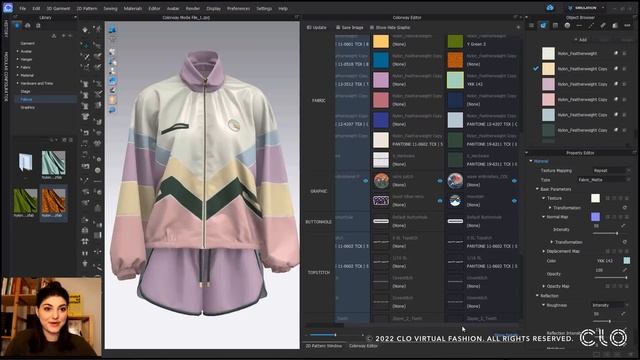Click the trash icon in Library panel
This screenshot has height=360, width=640.
[38, 25]
